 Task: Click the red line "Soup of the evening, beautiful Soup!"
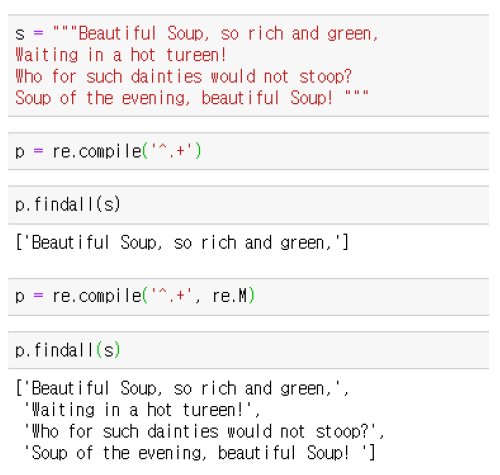(x=174, y=98)
